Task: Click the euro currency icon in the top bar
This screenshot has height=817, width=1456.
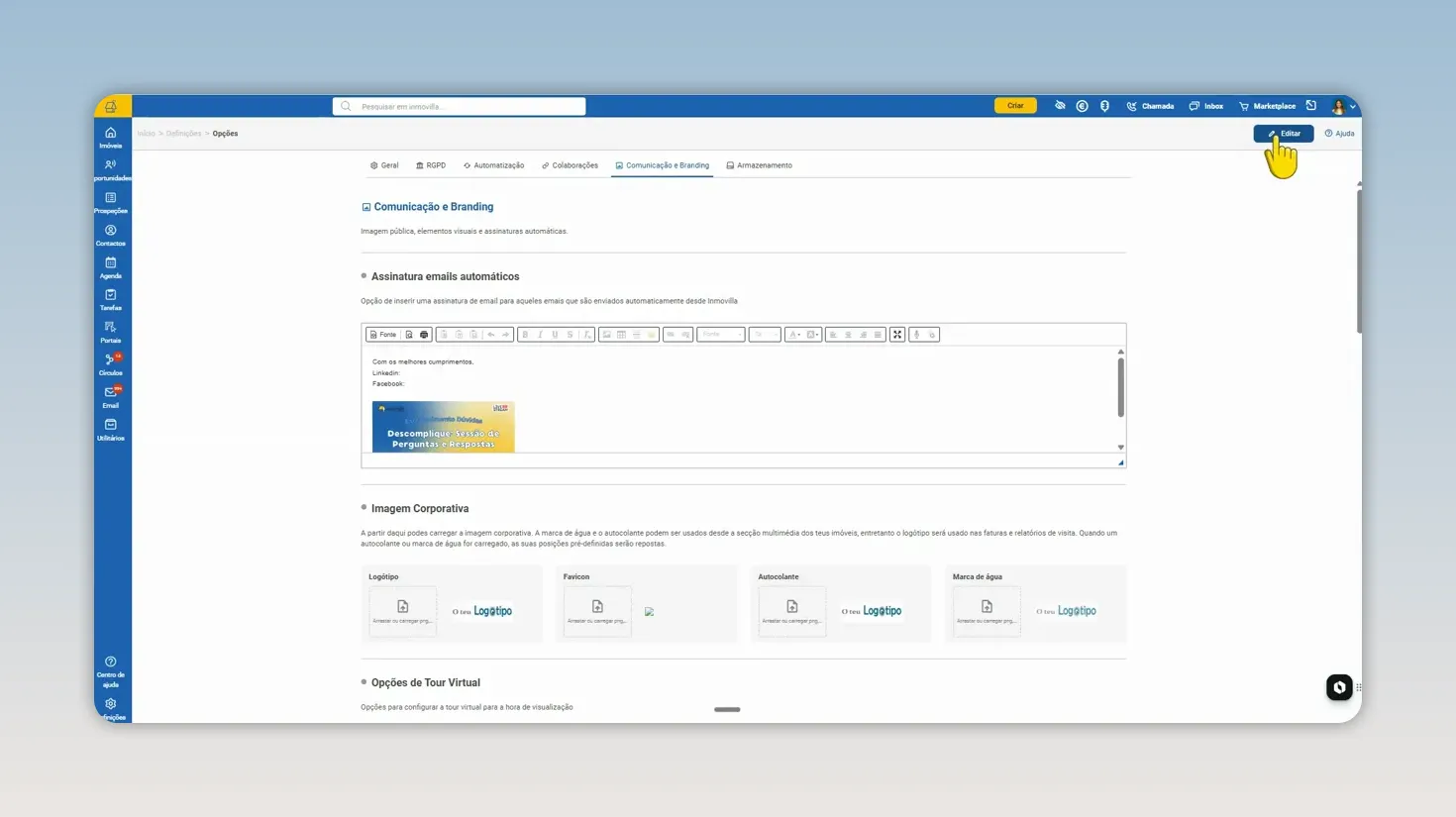Action: (x=1082, y=106)
